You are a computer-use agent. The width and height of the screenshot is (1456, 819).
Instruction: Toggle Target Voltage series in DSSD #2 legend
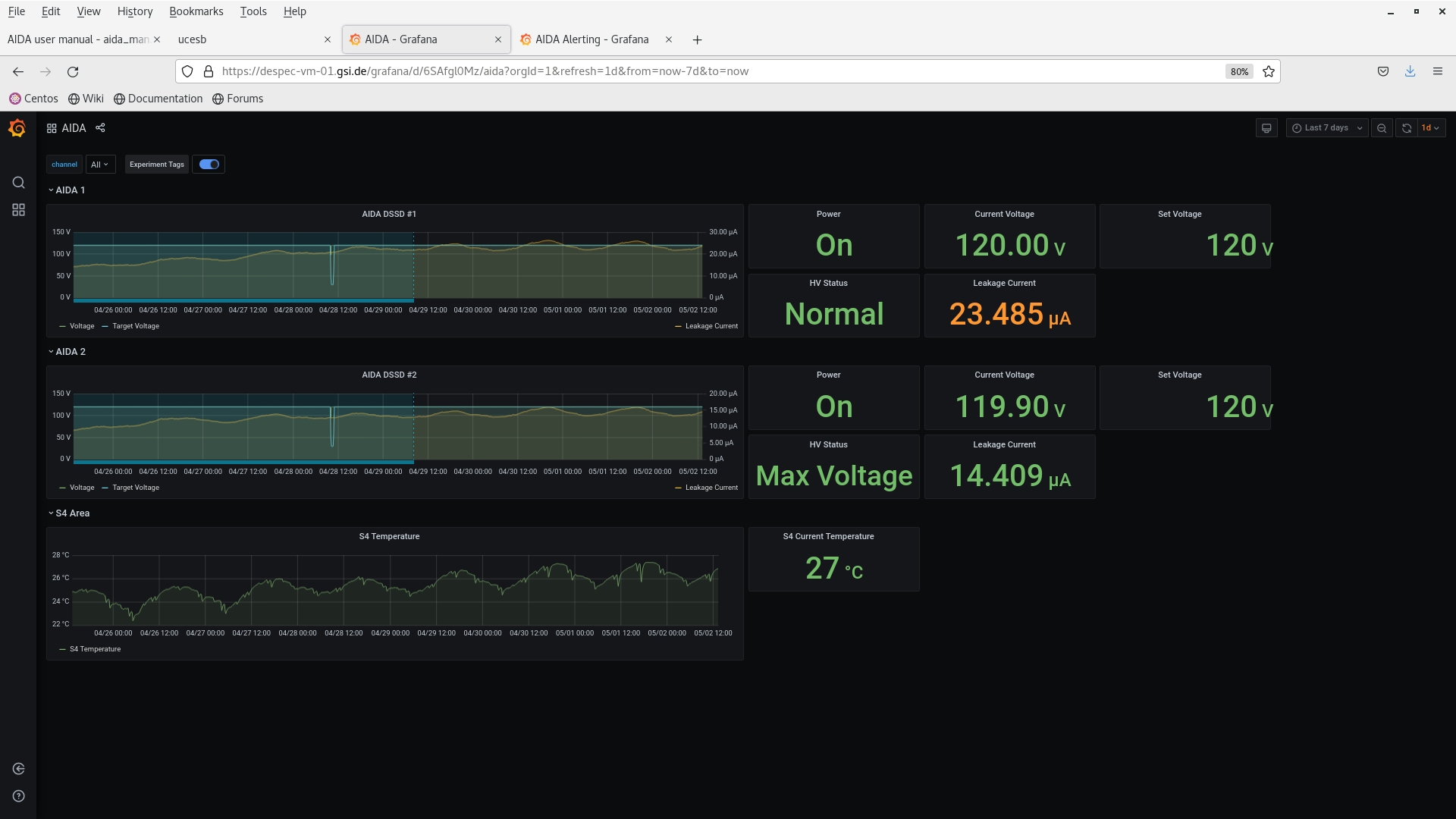click(x=135, y=488)
